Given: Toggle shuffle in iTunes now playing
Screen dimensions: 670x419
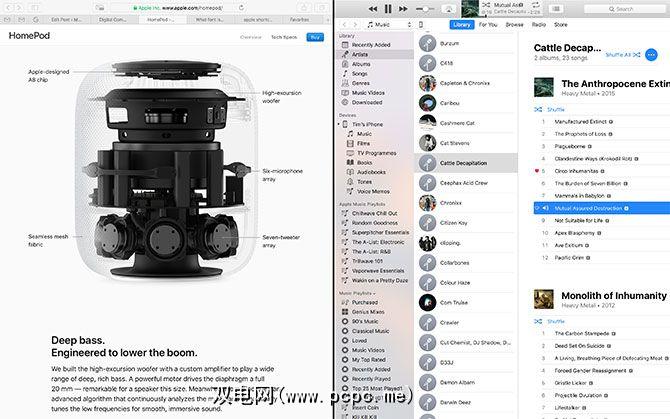Looking at the screenshot, I should click(486, 5).
